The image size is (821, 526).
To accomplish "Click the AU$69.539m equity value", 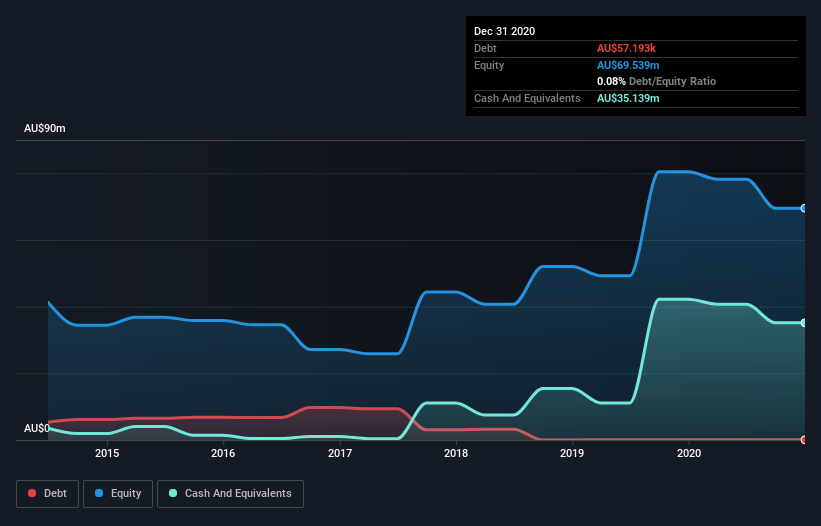I will click(x=628, y=65).
